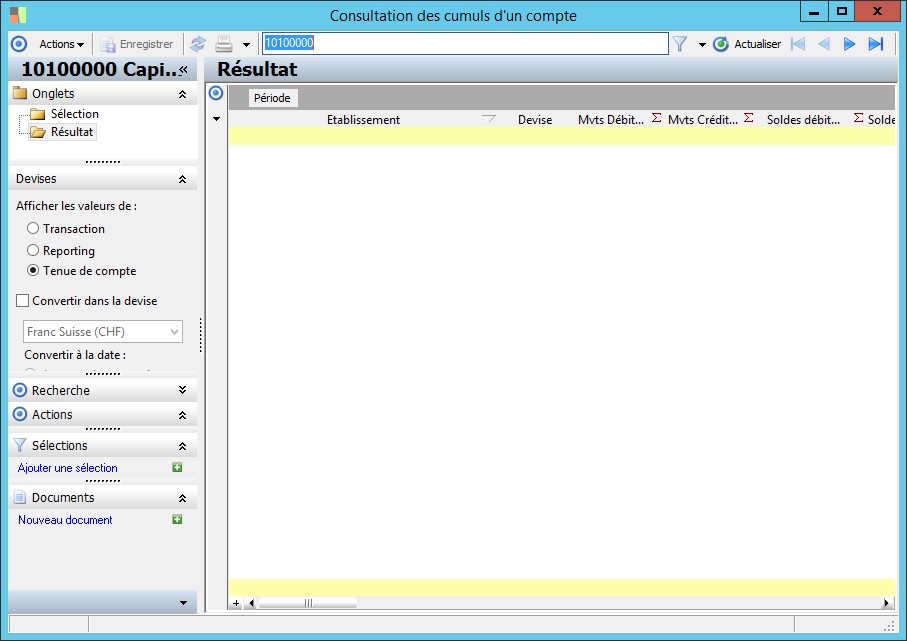Click the Soldes débit column header
The image size is (907, 641).
pyautogui.click(x=803, y=120)
